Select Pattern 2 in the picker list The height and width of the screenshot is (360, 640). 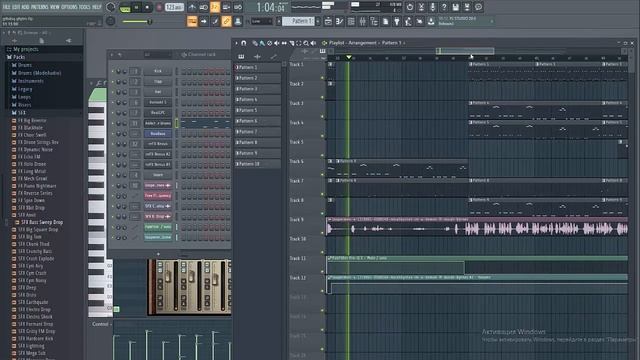pyautogui.click(x=258, y=78)
